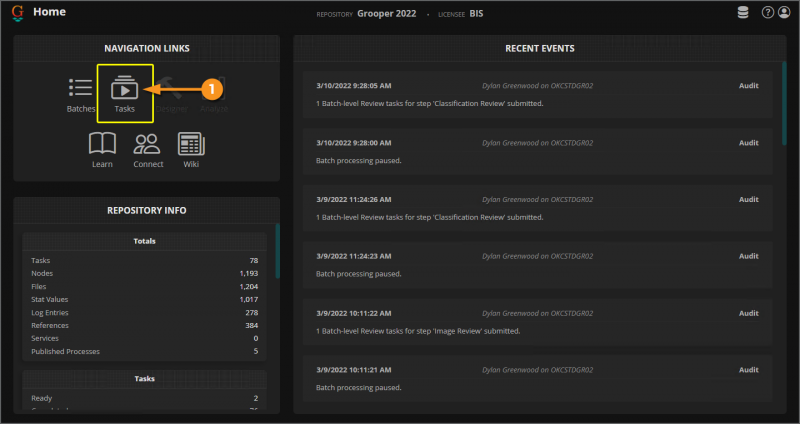Open the user account icon

pyautogui.click(x=784, y=13)
